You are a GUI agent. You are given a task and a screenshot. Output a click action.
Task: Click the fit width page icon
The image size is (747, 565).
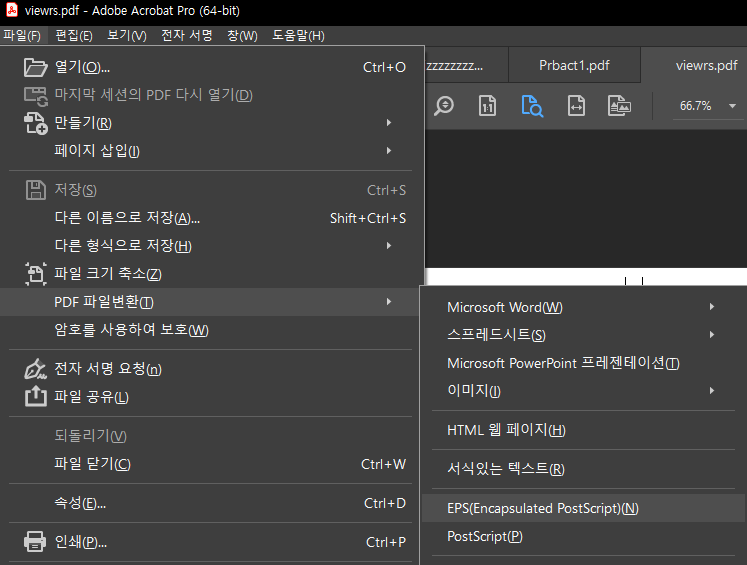pos(576,106)
